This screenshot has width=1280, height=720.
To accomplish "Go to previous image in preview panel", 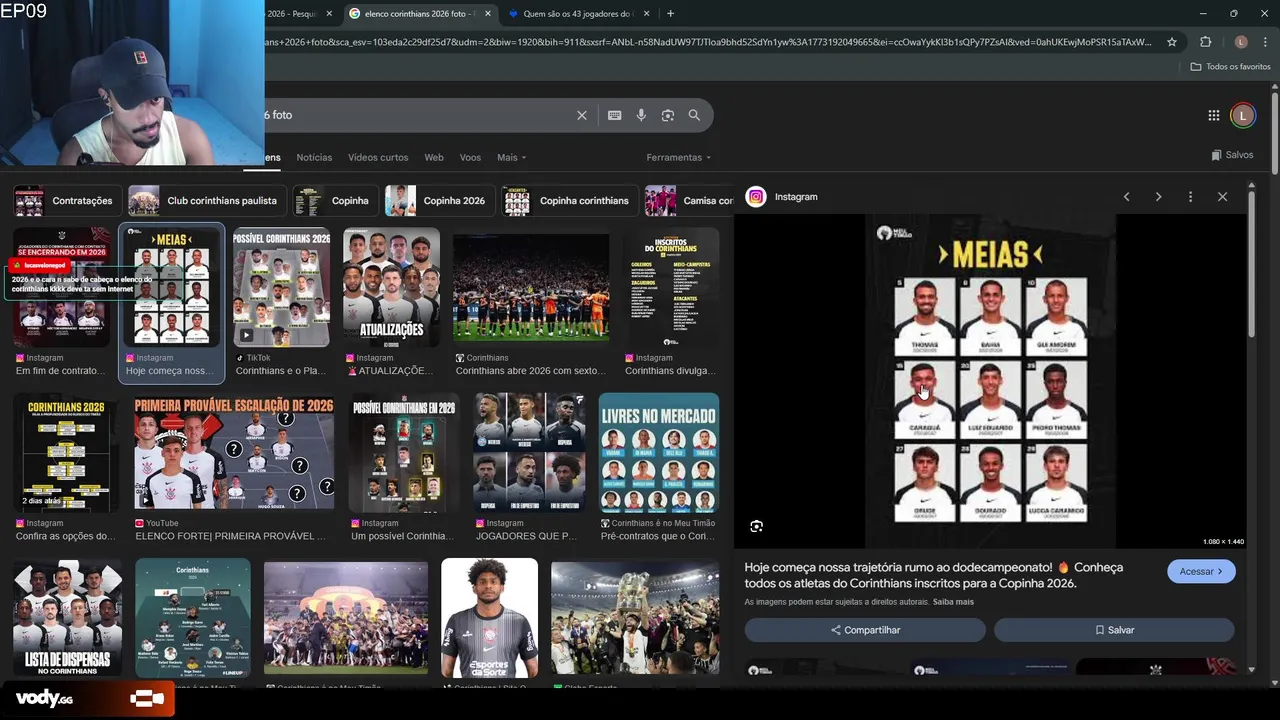I will click(1126, 197).
